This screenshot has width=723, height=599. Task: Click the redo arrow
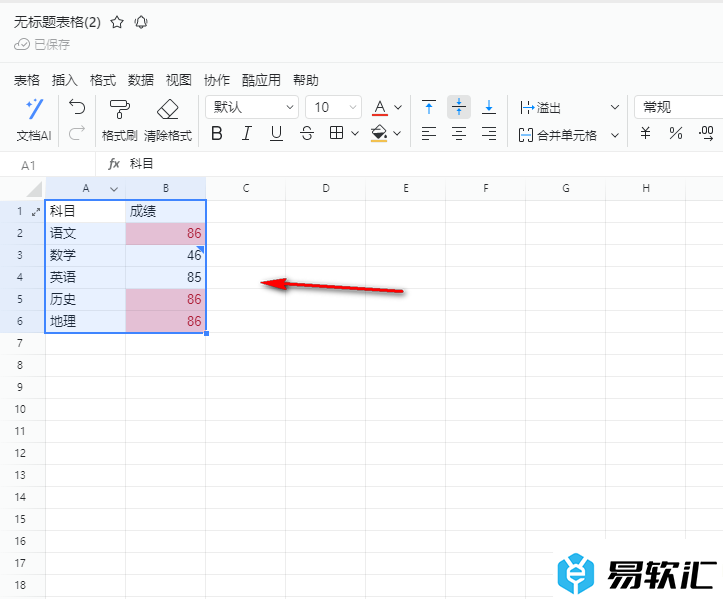[77, 133]
